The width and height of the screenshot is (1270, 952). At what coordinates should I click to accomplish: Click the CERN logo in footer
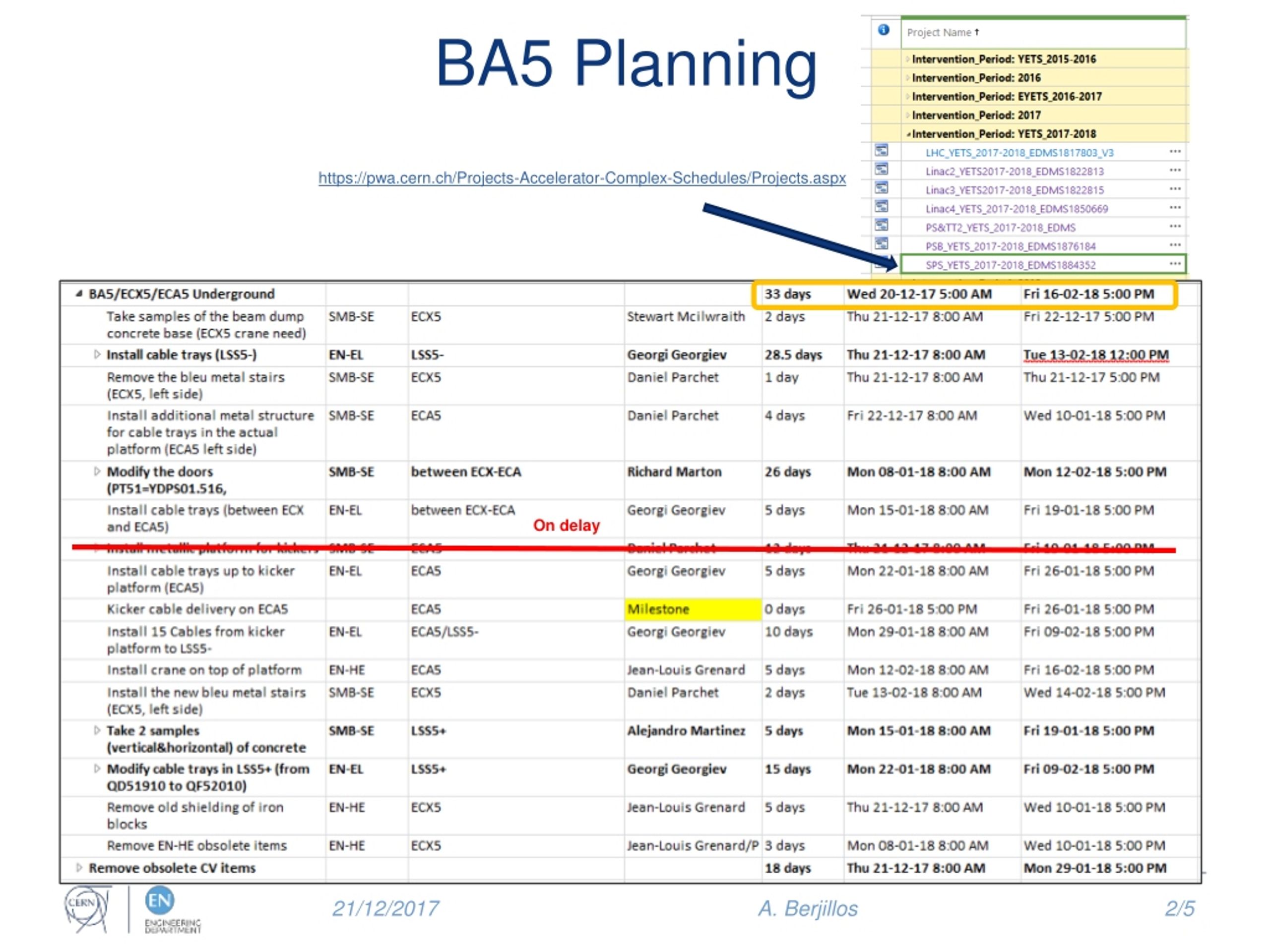[x=87, y=909]
